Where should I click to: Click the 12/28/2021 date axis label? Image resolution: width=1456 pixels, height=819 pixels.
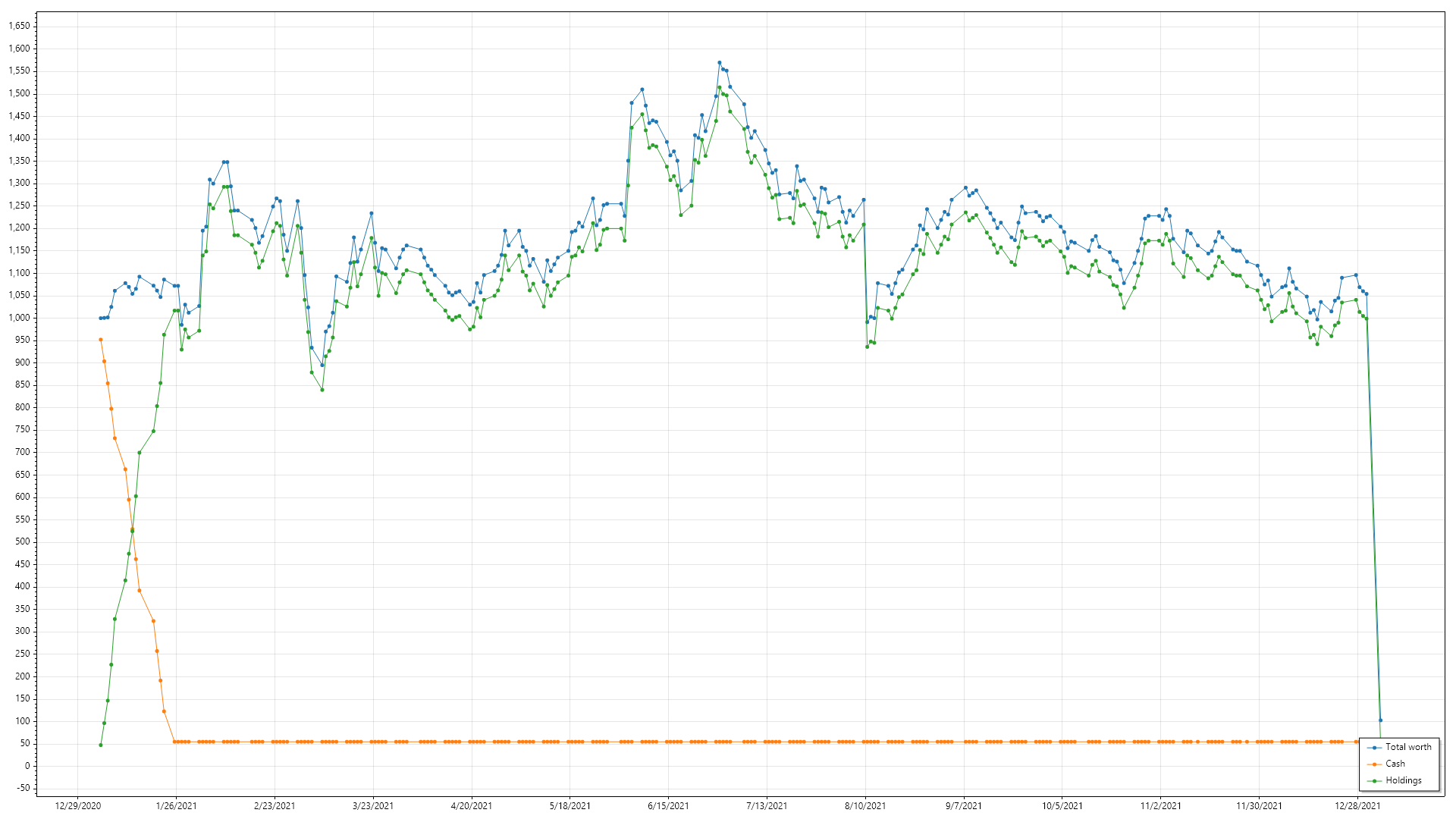tap(1357, 806)
